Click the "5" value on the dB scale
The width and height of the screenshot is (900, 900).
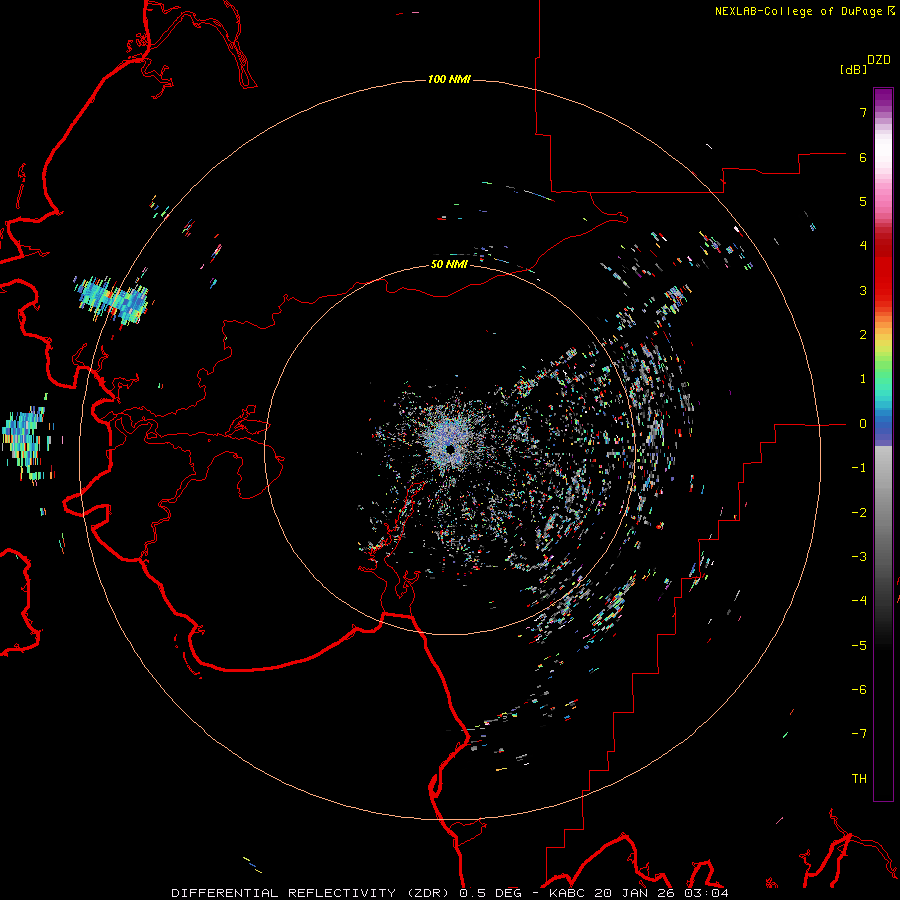[x=863, y=201]
